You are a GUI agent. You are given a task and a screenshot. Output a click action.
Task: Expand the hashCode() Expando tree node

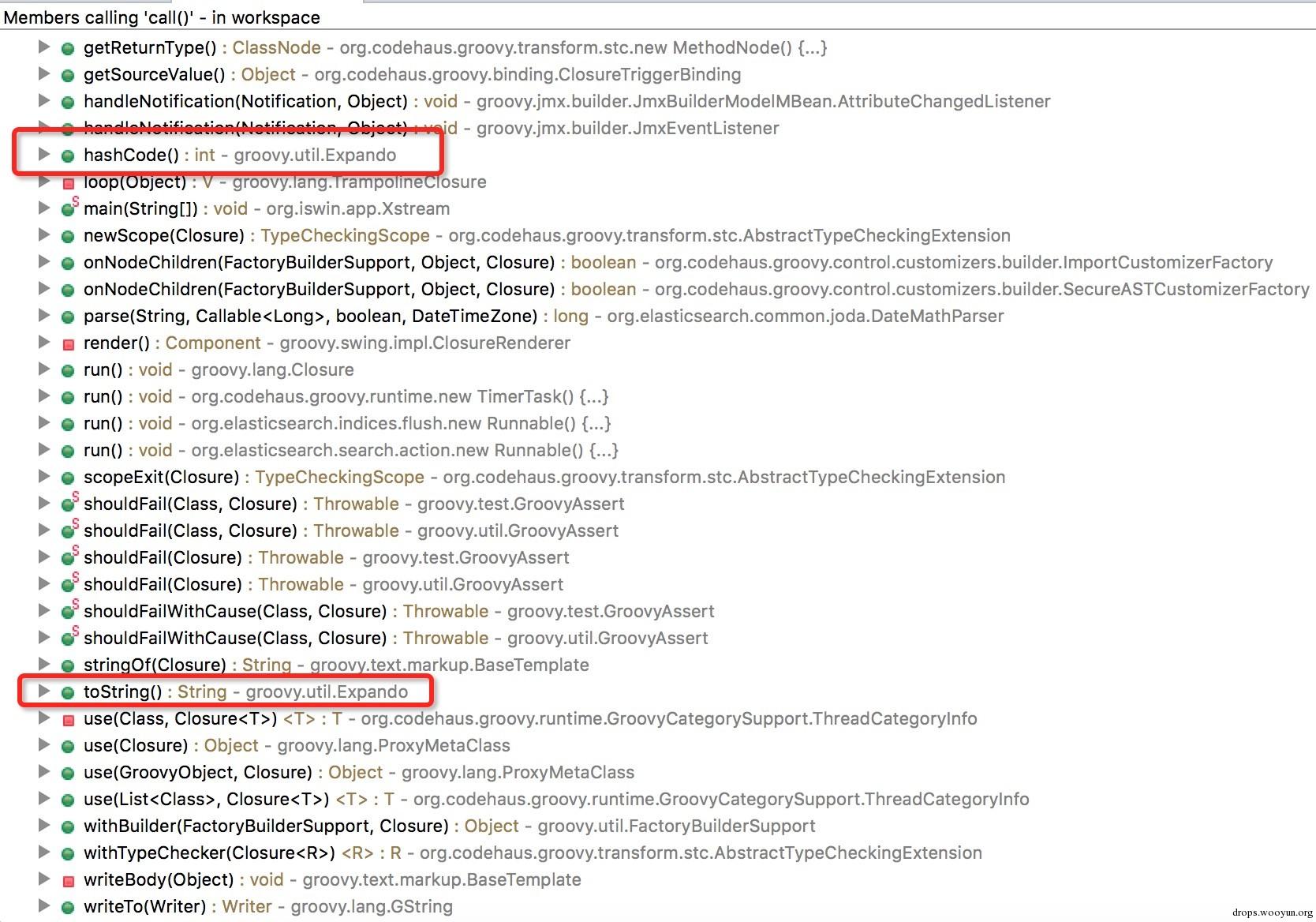click(x=44, y=155)
